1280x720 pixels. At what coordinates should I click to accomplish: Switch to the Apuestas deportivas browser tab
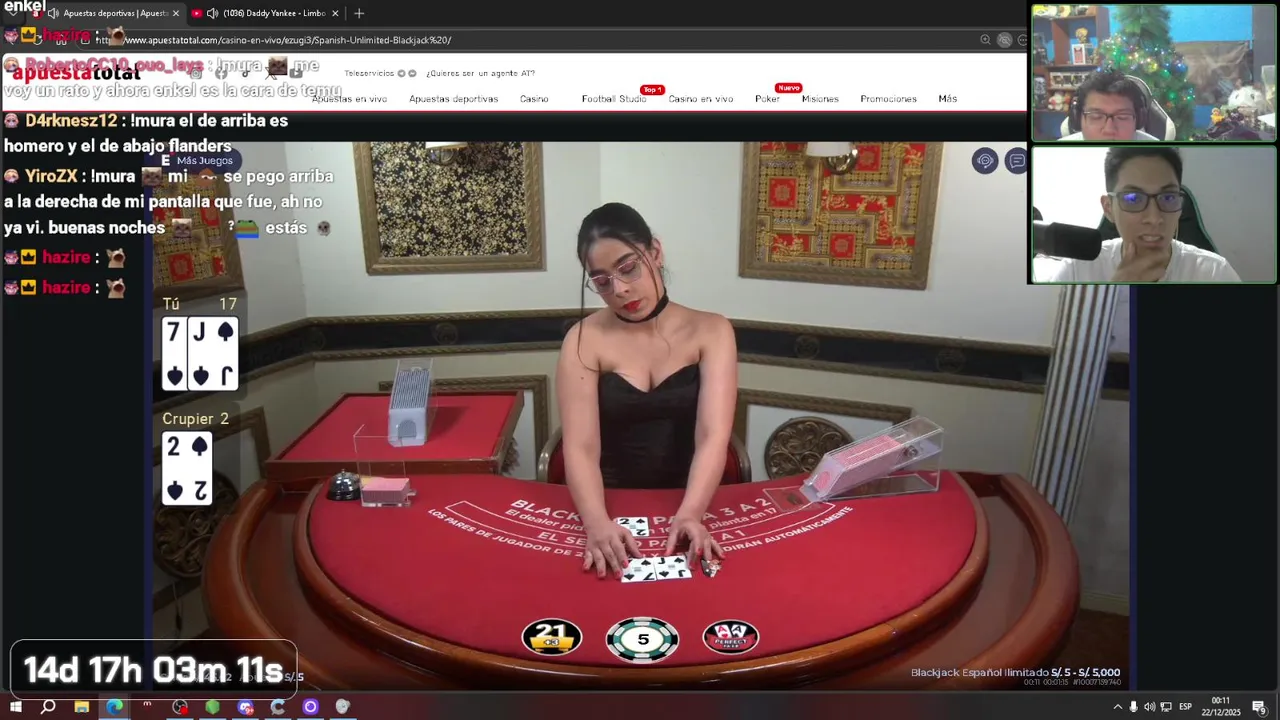point(115,13)
